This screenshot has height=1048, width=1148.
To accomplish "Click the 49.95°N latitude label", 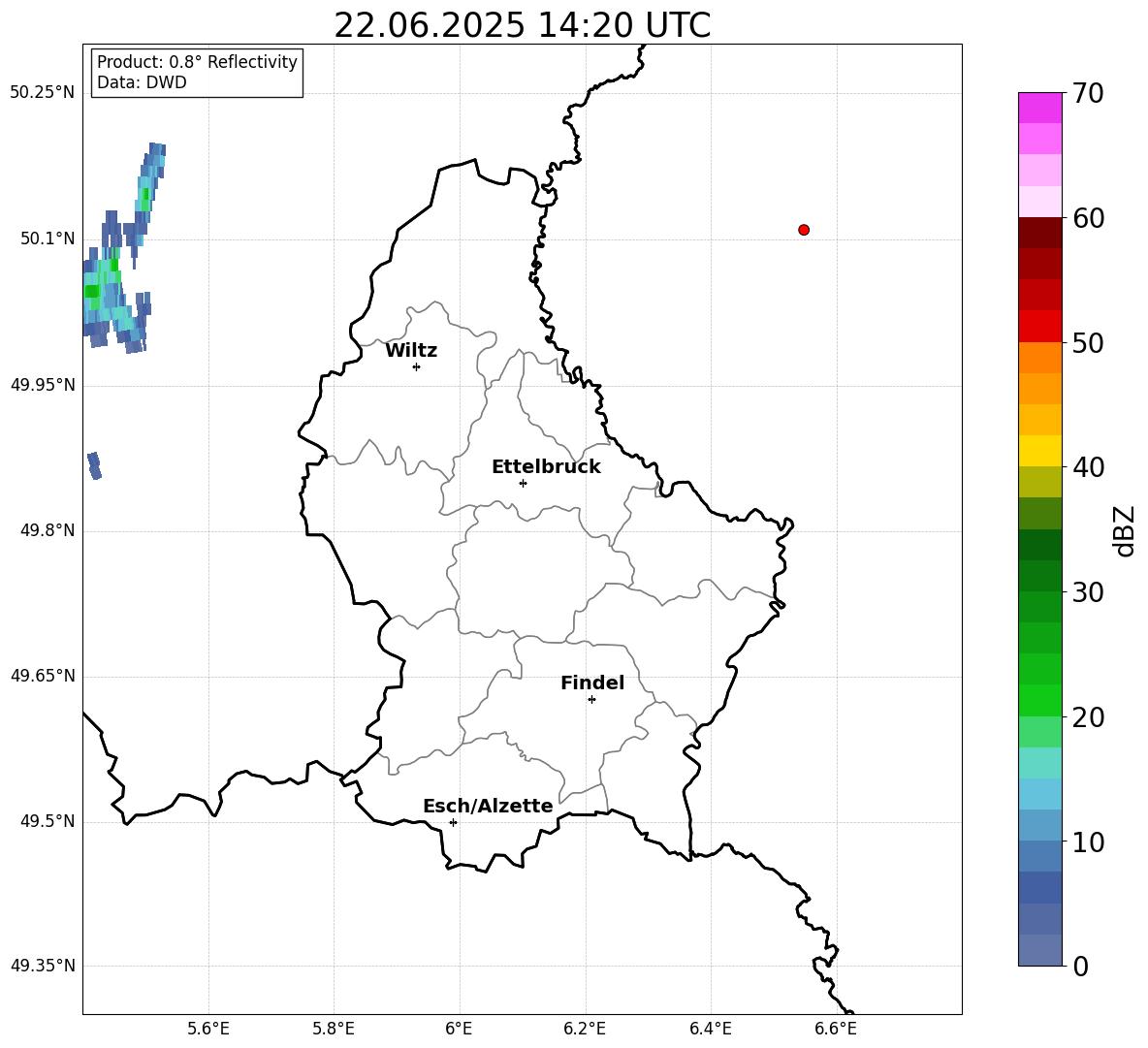I will pyautogui.click(x=43, y=385).
